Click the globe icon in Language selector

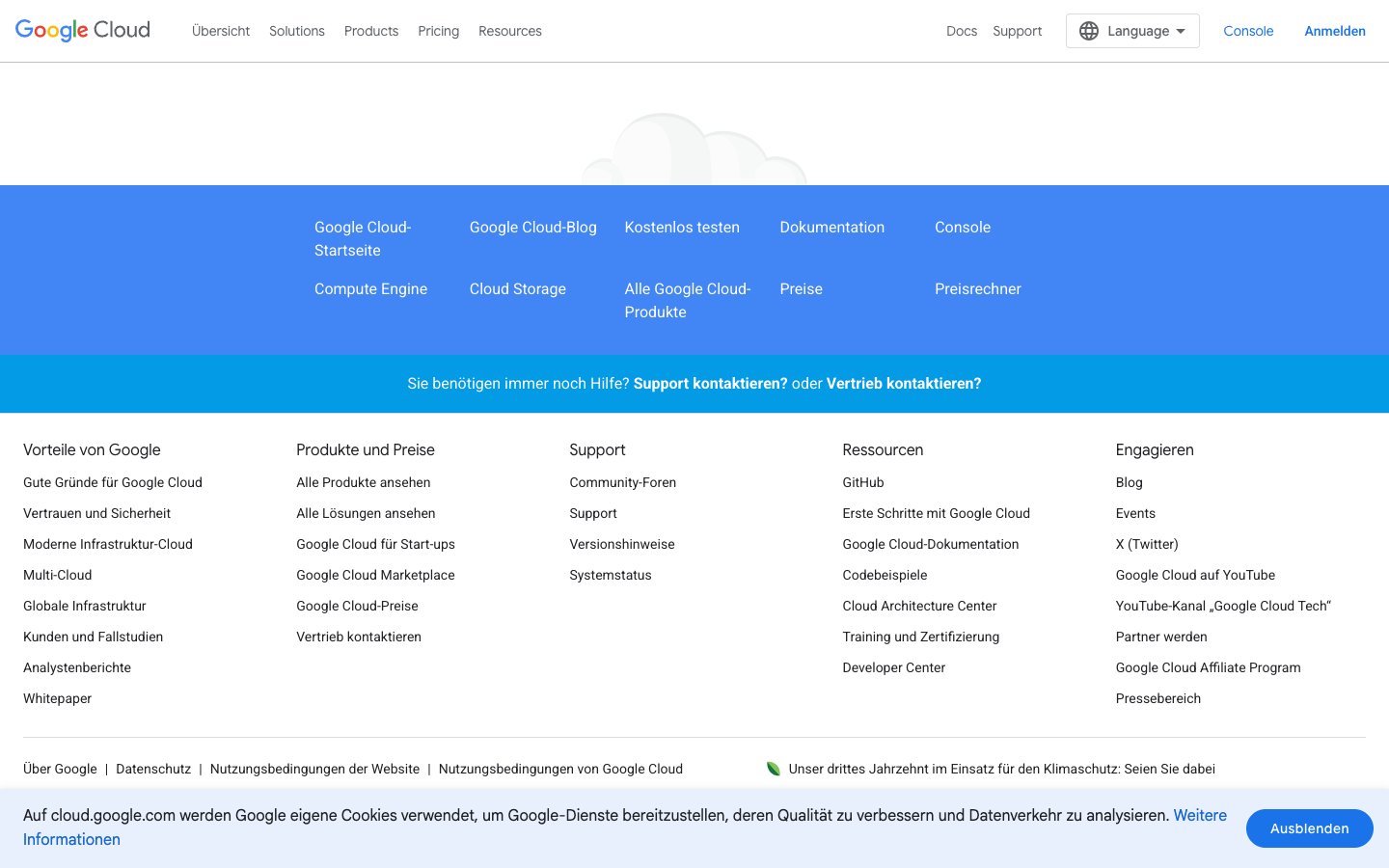coord(1089,31)
